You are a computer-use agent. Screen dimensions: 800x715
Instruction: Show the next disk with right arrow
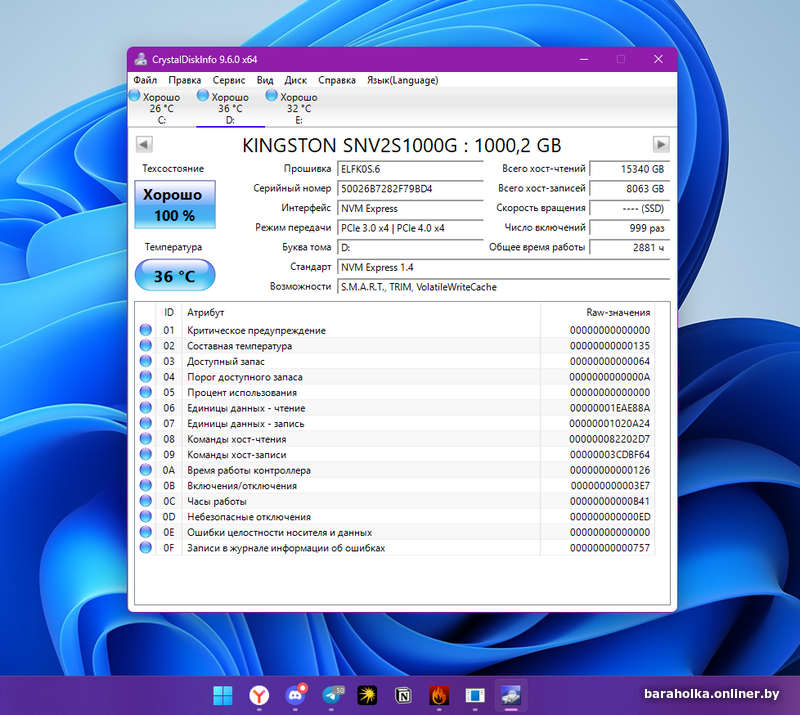661,144
